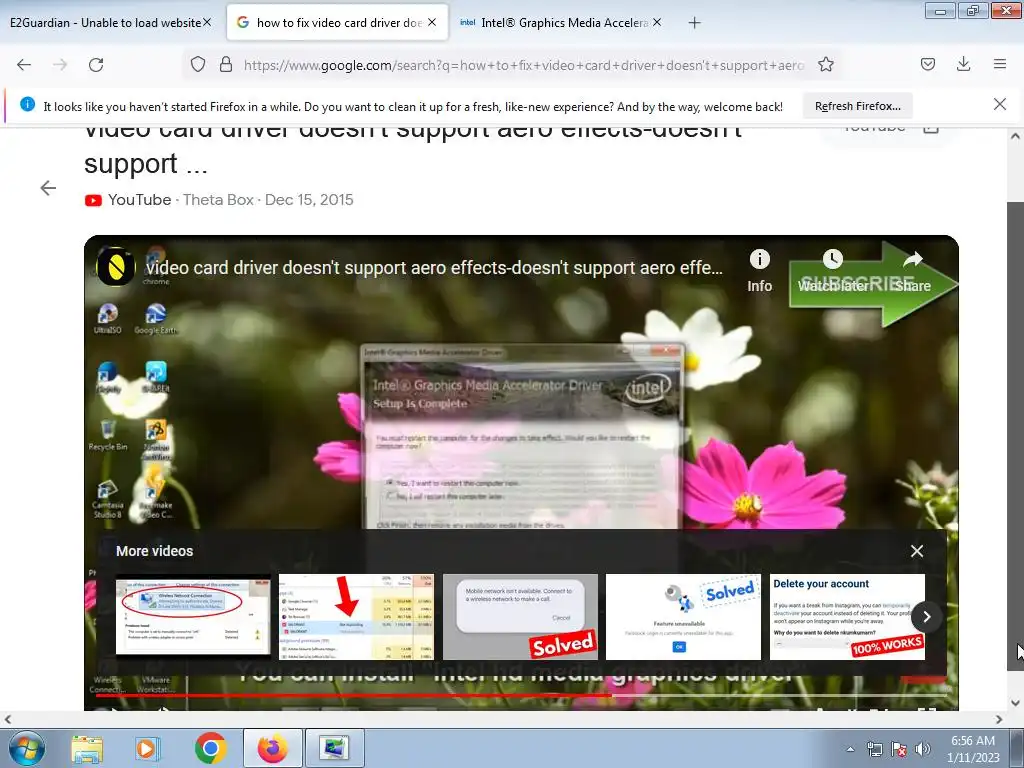Open the Action Center flag icon
The height and width of the screenshot is (768, 1024).
899,749
